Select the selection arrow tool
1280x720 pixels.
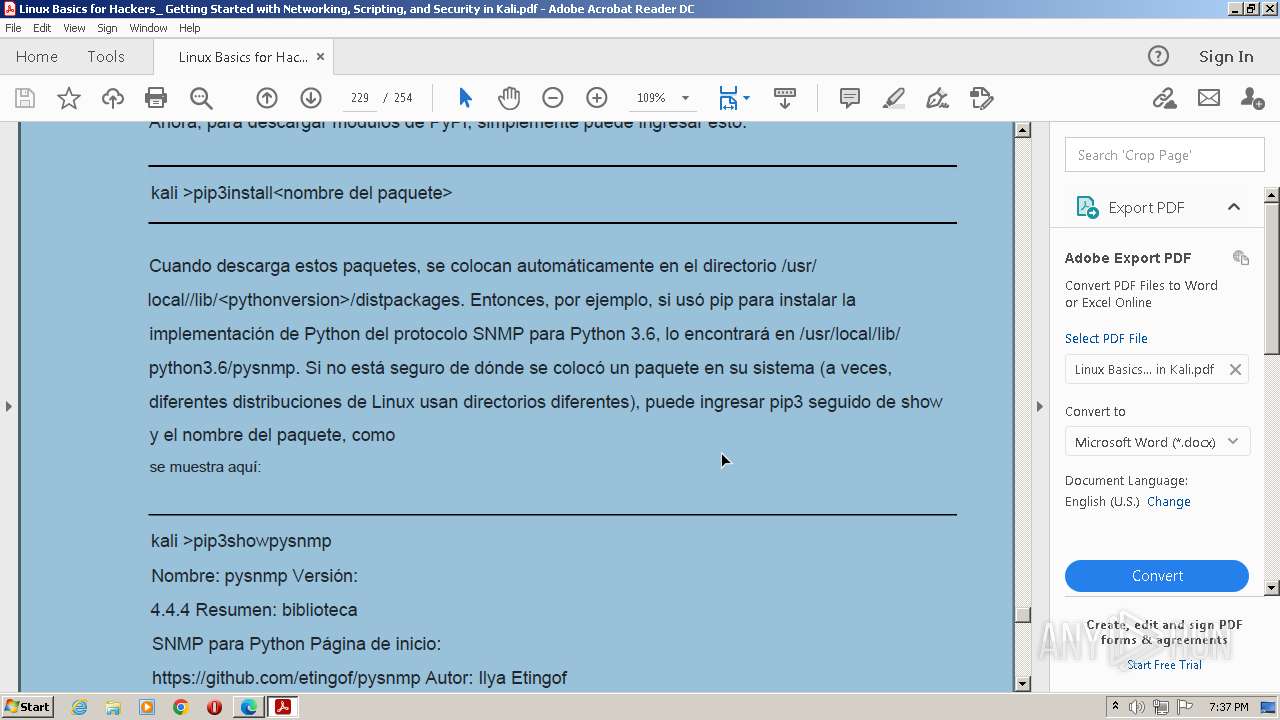tap(465, 98)
